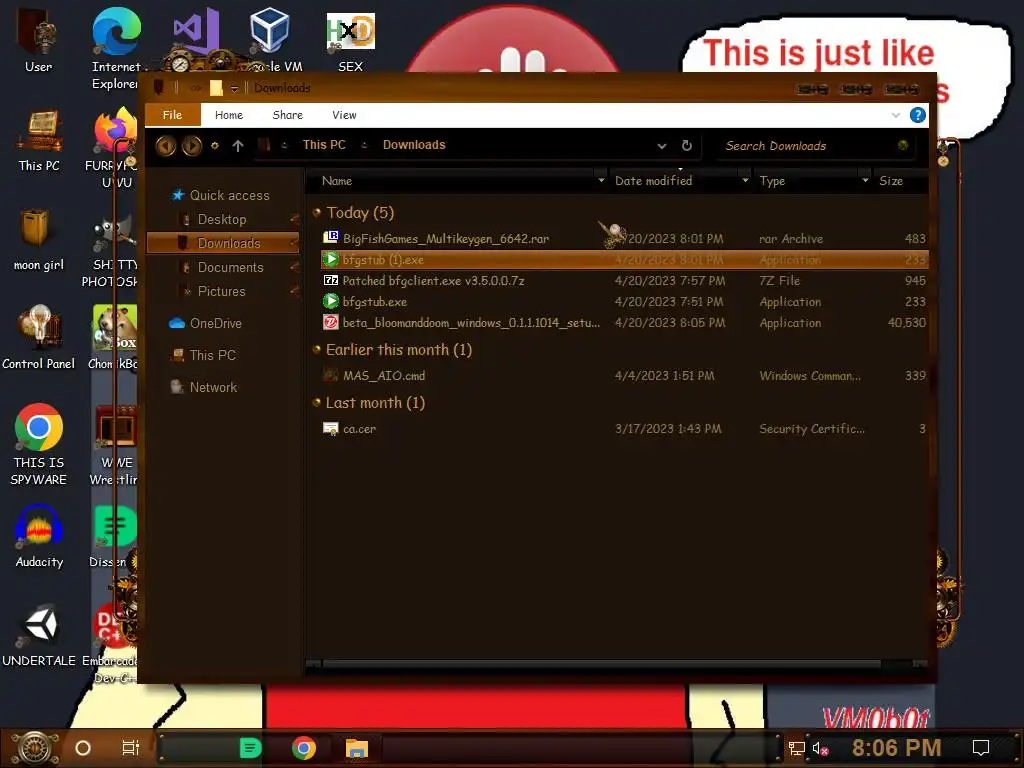This screenshot has width=1024, height=768.
Task: Launch the UNDERTALE Unity shortcut
Action: point(39,635)
